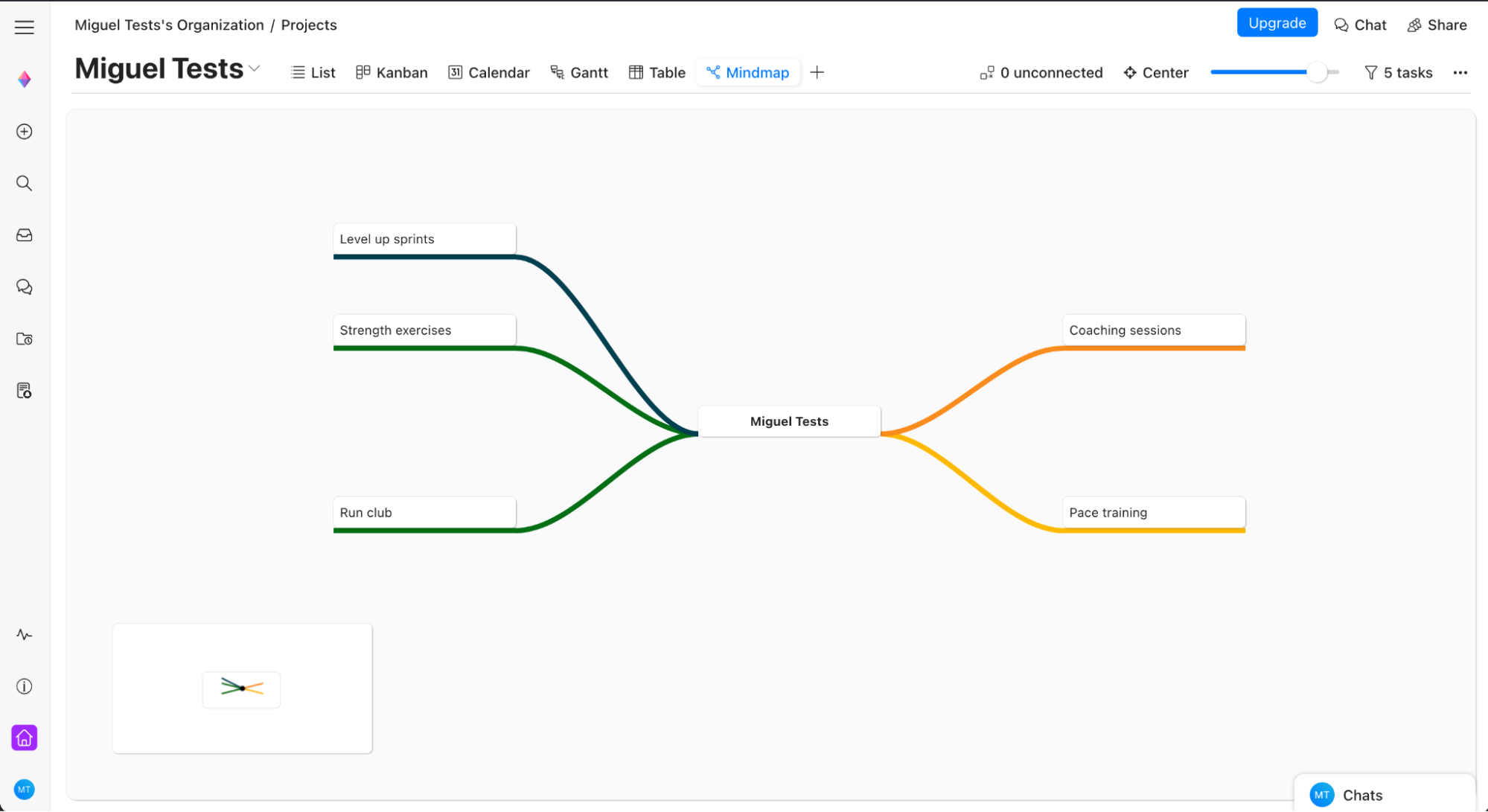
Task: Add a new view with plus icon
Action: coord(817,72)
